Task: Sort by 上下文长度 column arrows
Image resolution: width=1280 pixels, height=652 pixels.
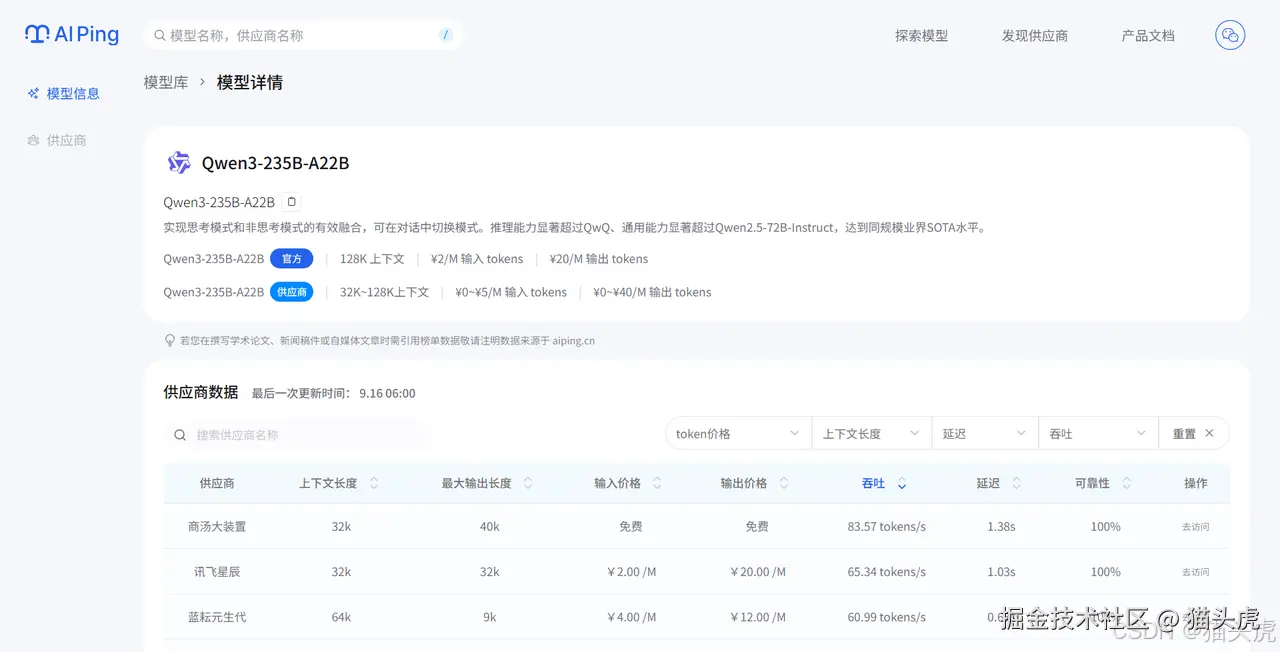Action: [x=374, y=483]
